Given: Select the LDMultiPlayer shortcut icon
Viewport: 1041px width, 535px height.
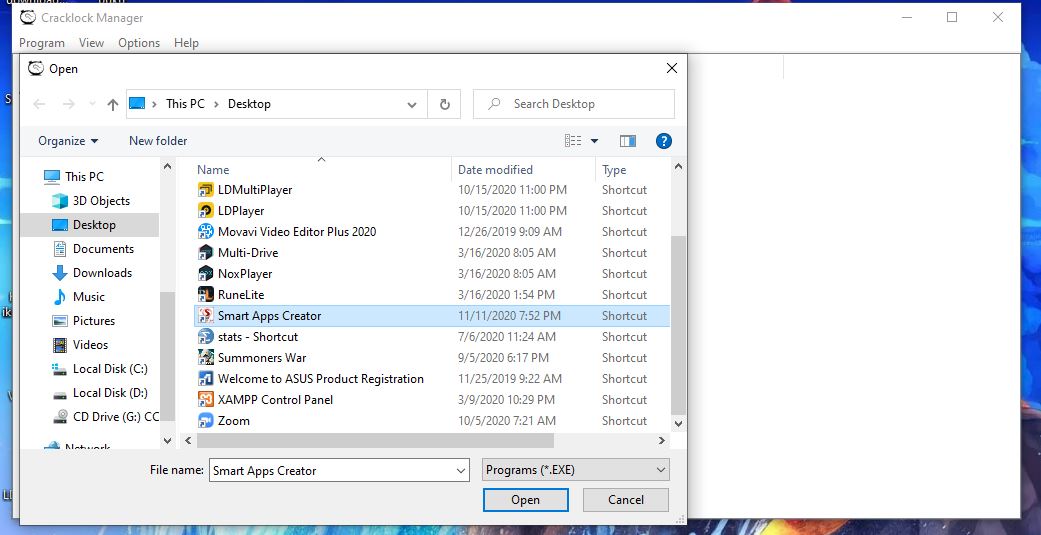Looking at the screenshot, I should 206,190.
